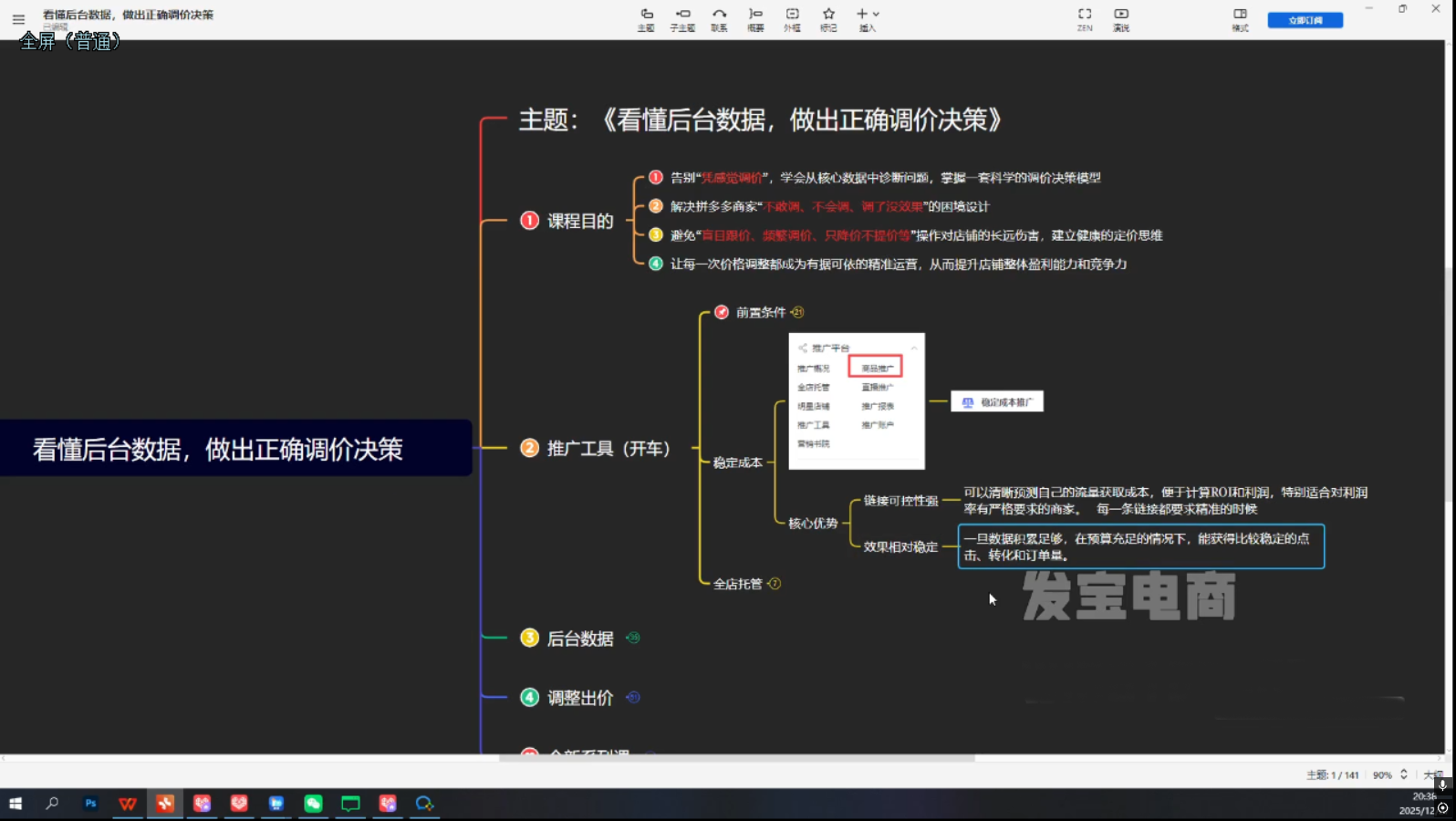Start 演说 pitch presentation mode
Image resolution: width=1456 pixels, height=821 pixels.
coord(1121,19)
